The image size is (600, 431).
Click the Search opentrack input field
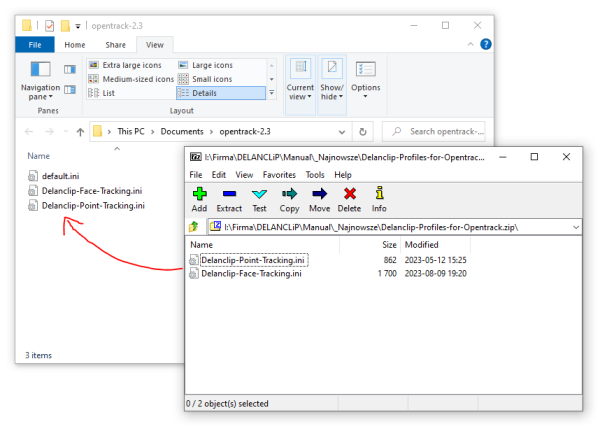[440, 131]
